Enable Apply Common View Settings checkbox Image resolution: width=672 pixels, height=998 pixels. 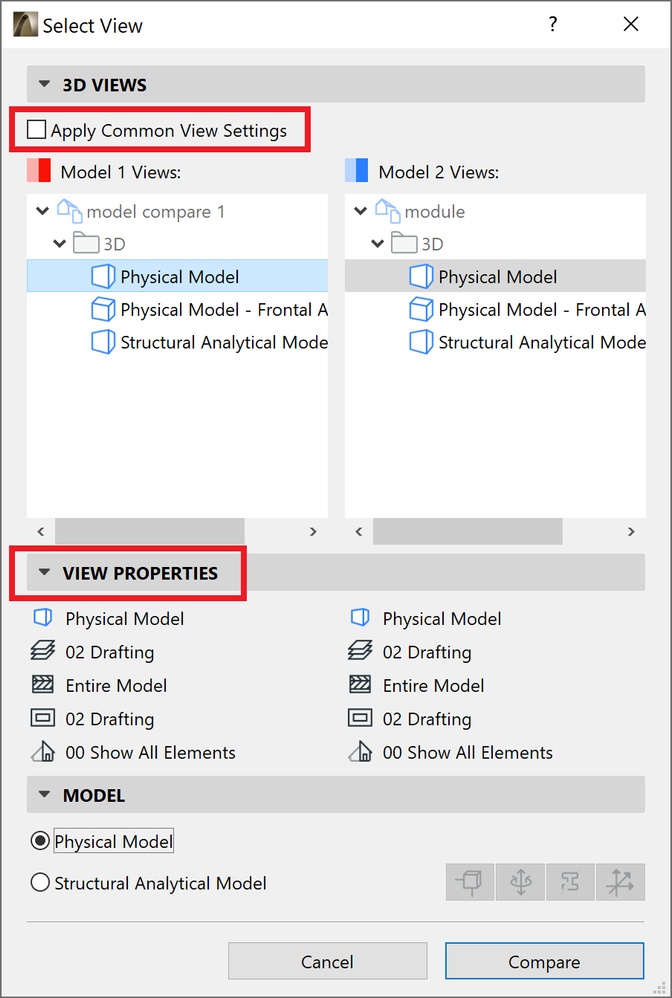pyautogui.click(x=37, y=130)
